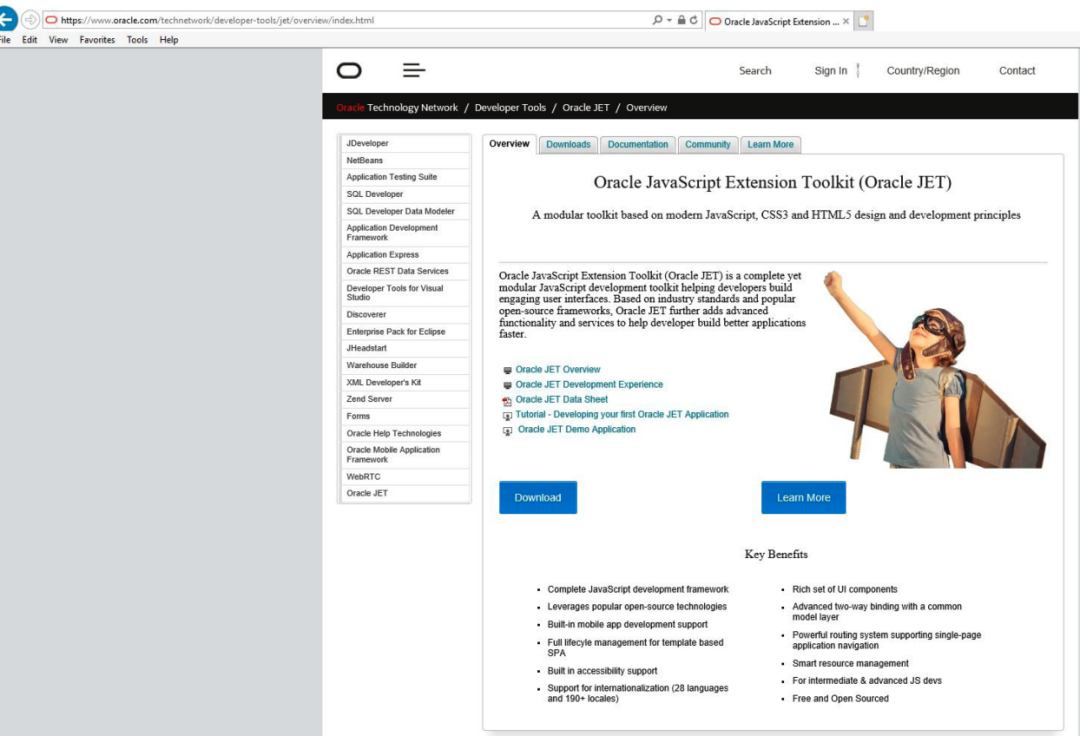Screen dimensions: 1080x736
Task: Click Country/Region link
Action: coord(923,71)
